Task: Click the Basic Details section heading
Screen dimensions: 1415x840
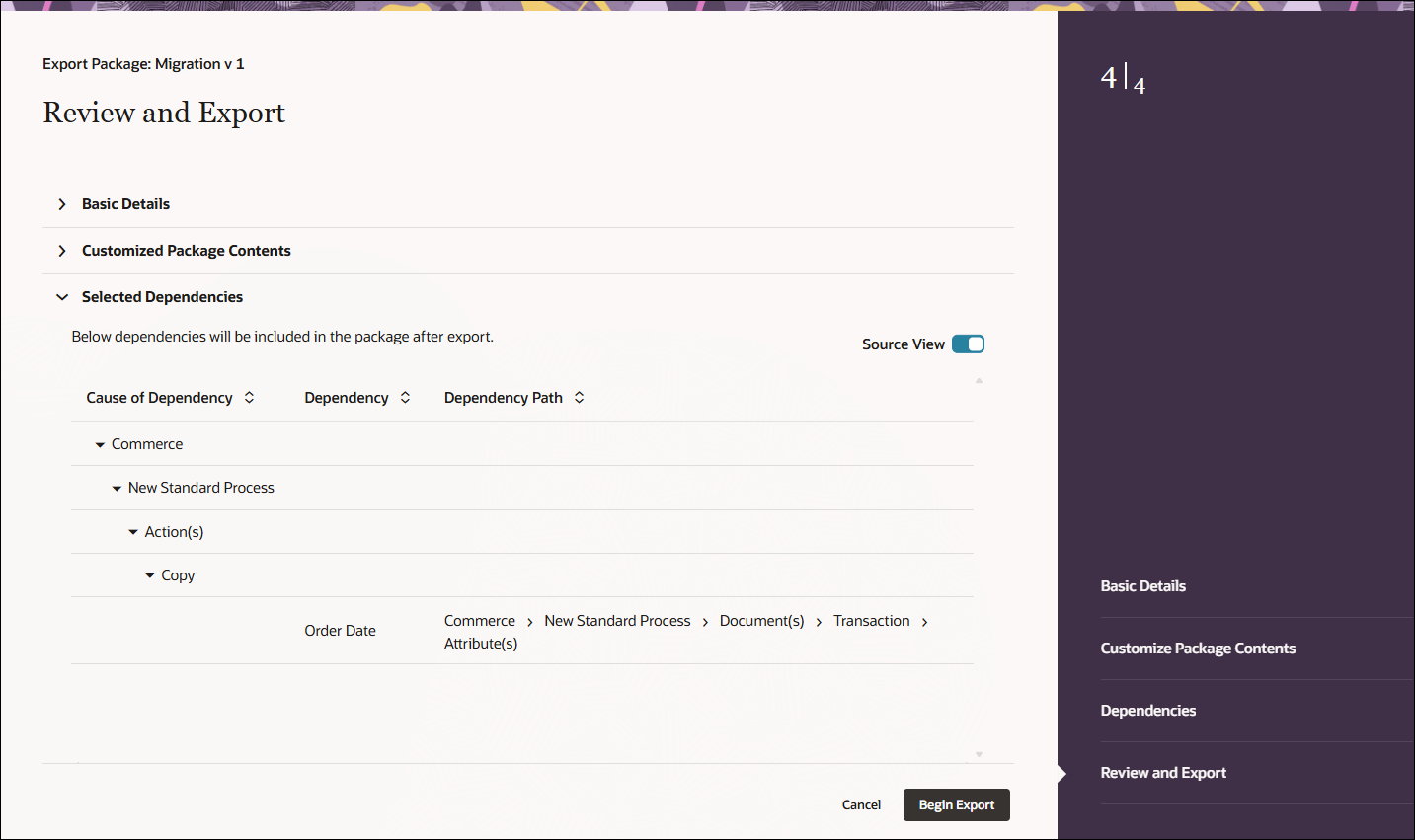Action: pos(125,204)
